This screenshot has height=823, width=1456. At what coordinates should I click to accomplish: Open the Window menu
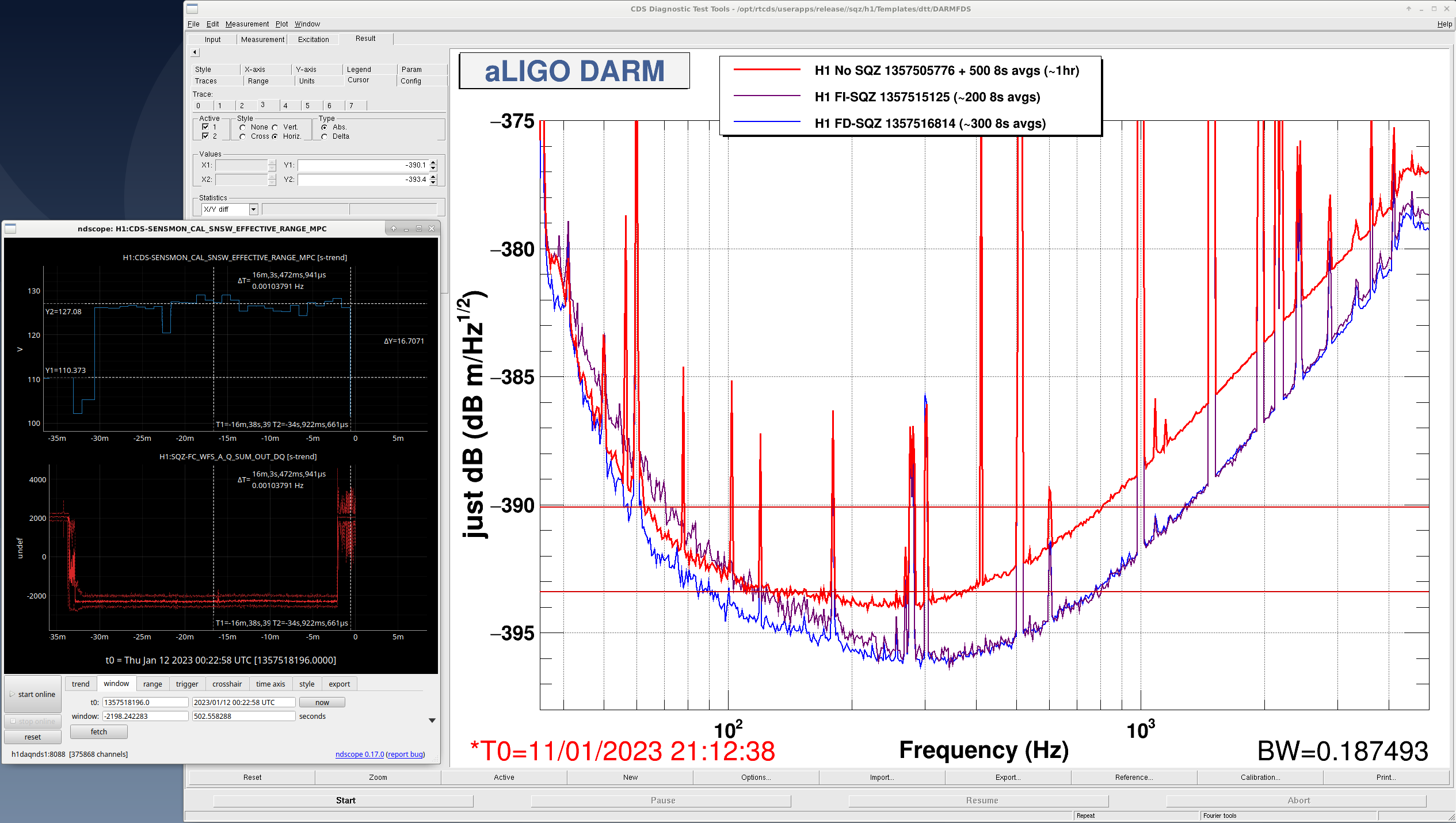tap(307, 24)
